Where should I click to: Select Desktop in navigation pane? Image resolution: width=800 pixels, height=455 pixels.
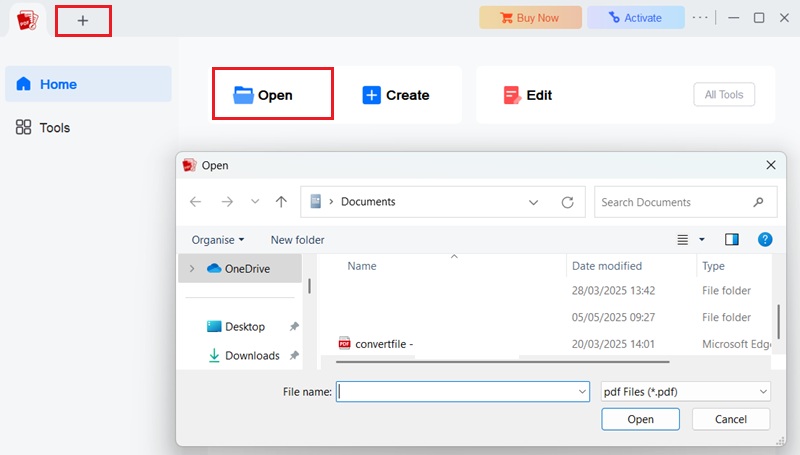tap(236, 326)
